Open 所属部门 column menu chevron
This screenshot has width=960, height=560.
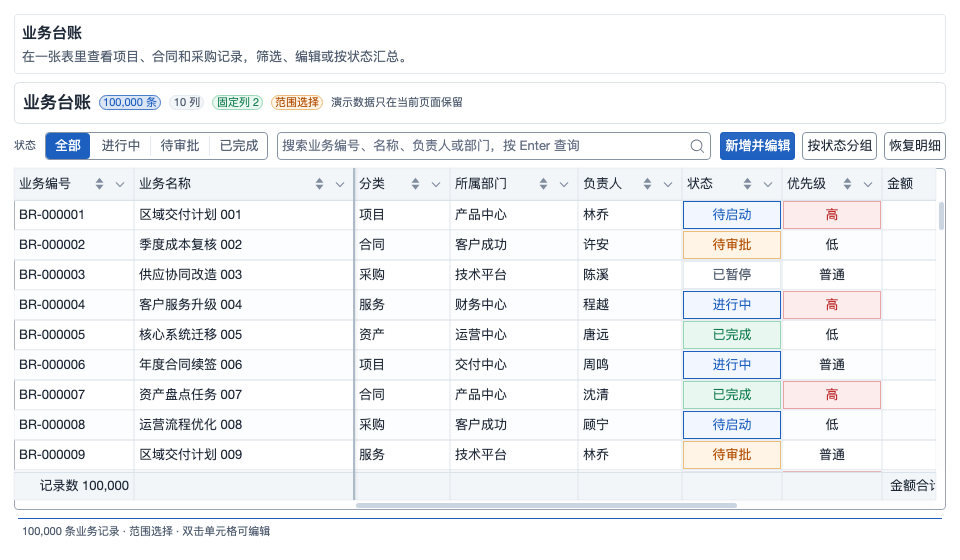tap(564, 184)
